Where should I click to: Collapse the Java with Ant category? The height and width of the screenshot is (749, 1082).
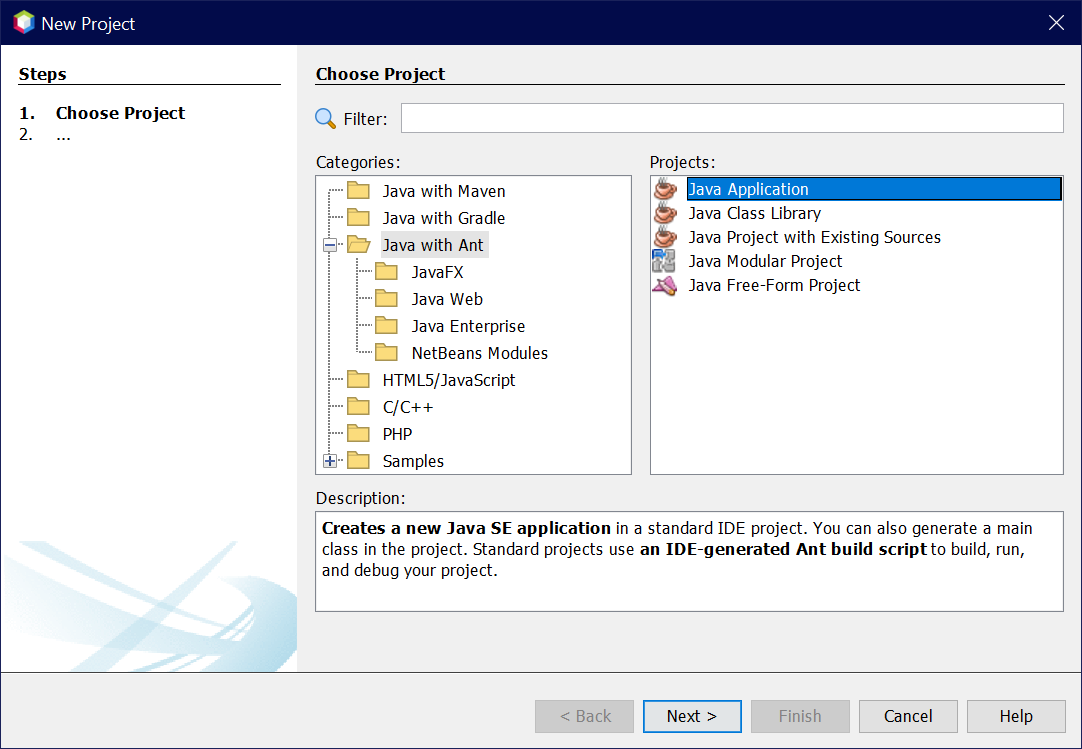click(x=330, y=245)
